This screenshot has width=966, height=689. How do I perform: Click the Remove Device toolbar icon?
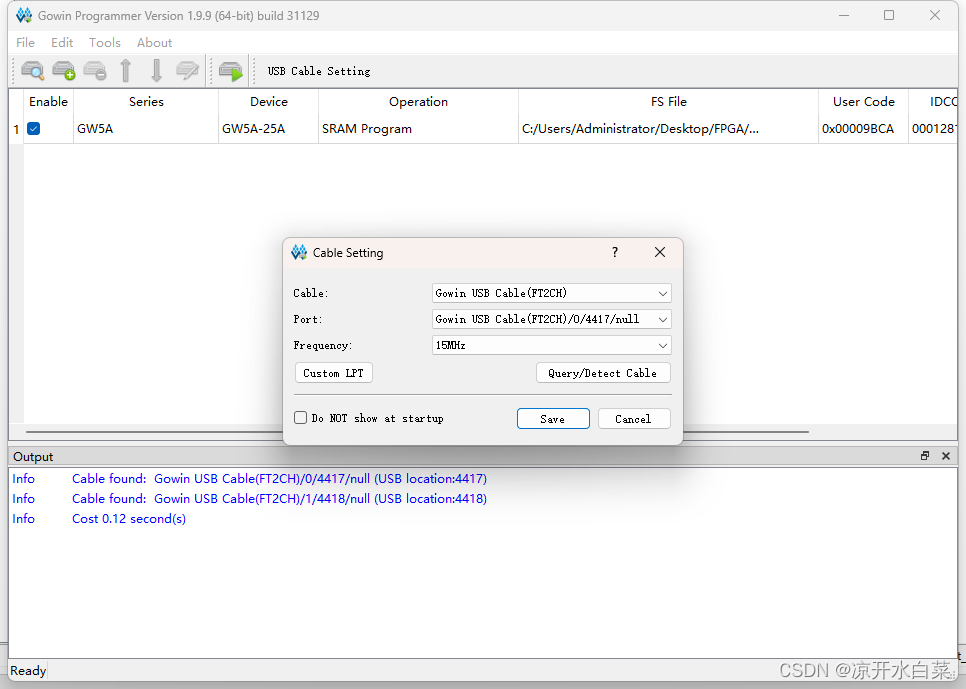point(95,71)
